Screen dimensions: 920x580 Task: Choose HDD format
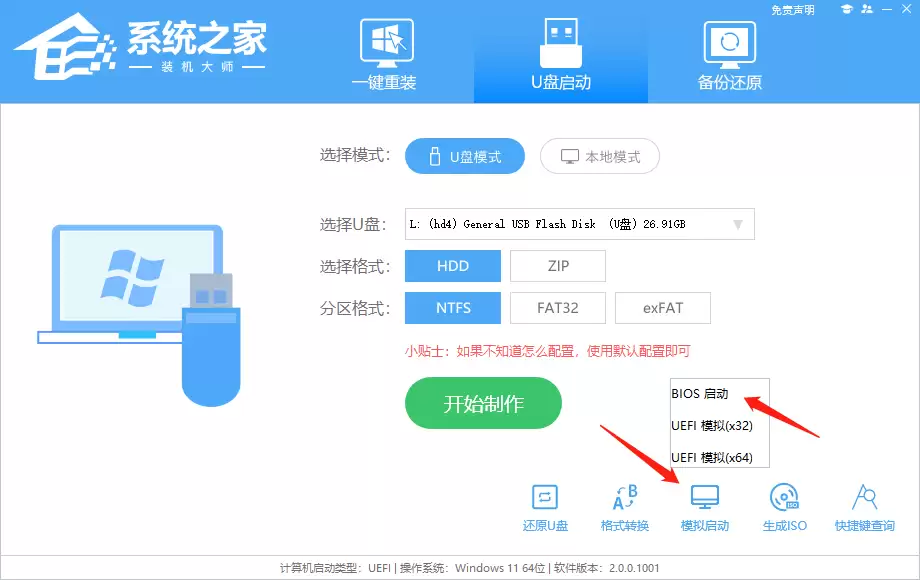tap(453, 266)
